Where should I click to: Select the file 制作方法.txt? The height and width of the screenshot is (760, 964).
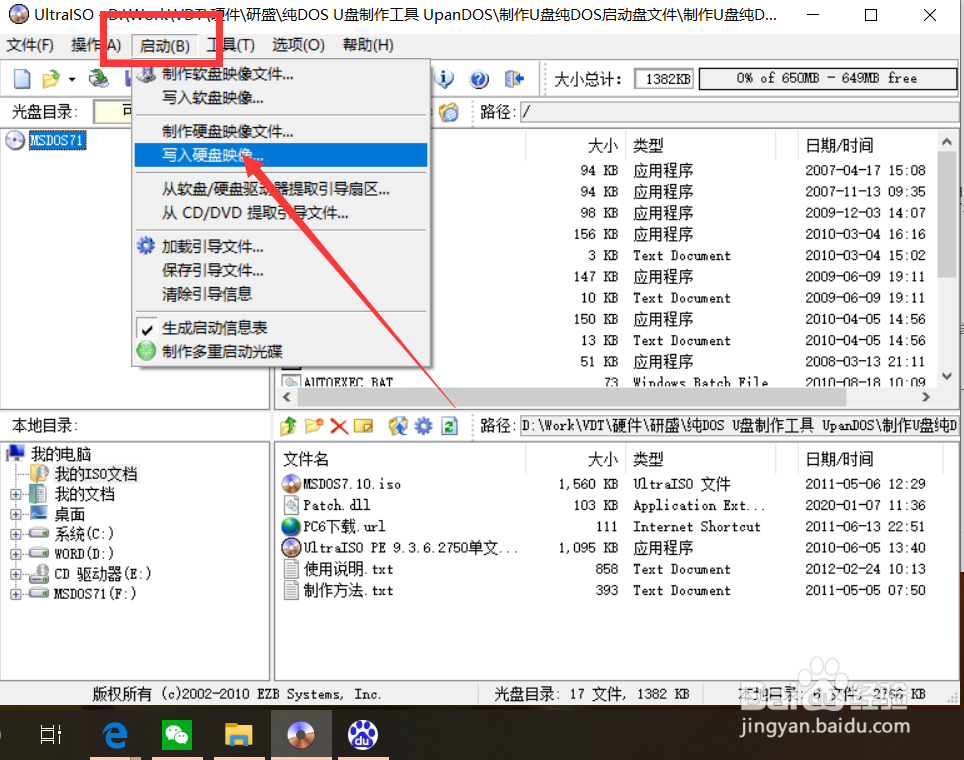pyautogui.click(x=348, y=590)
